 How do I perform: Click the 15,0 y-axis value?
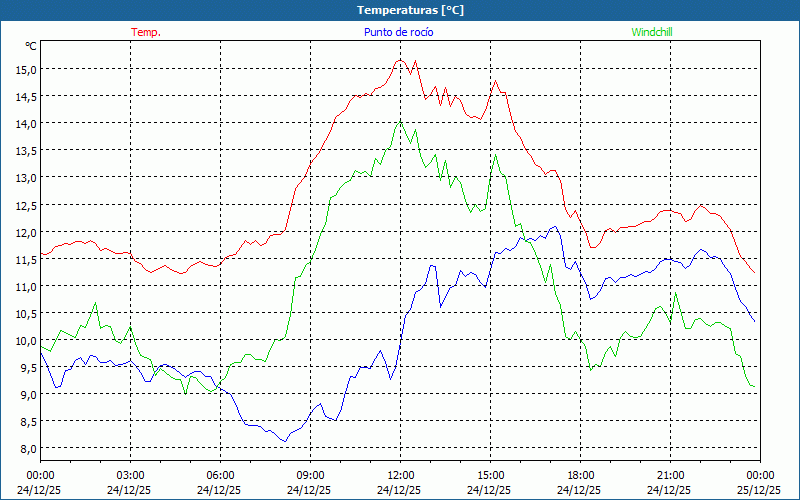(x=26, y=69)
